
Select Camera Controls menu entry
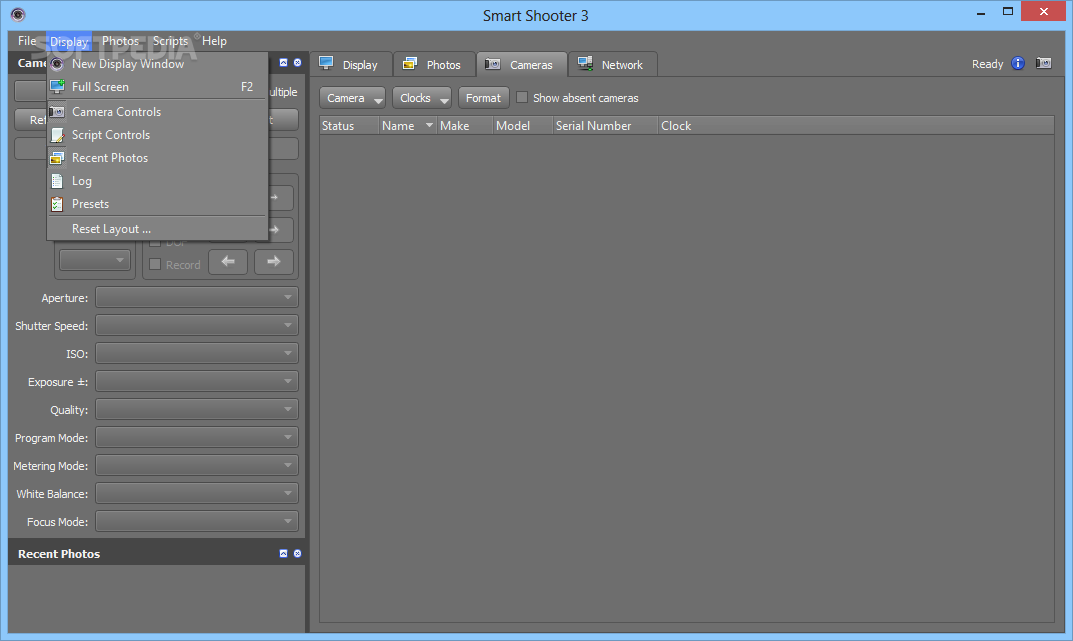click(157, 112)
